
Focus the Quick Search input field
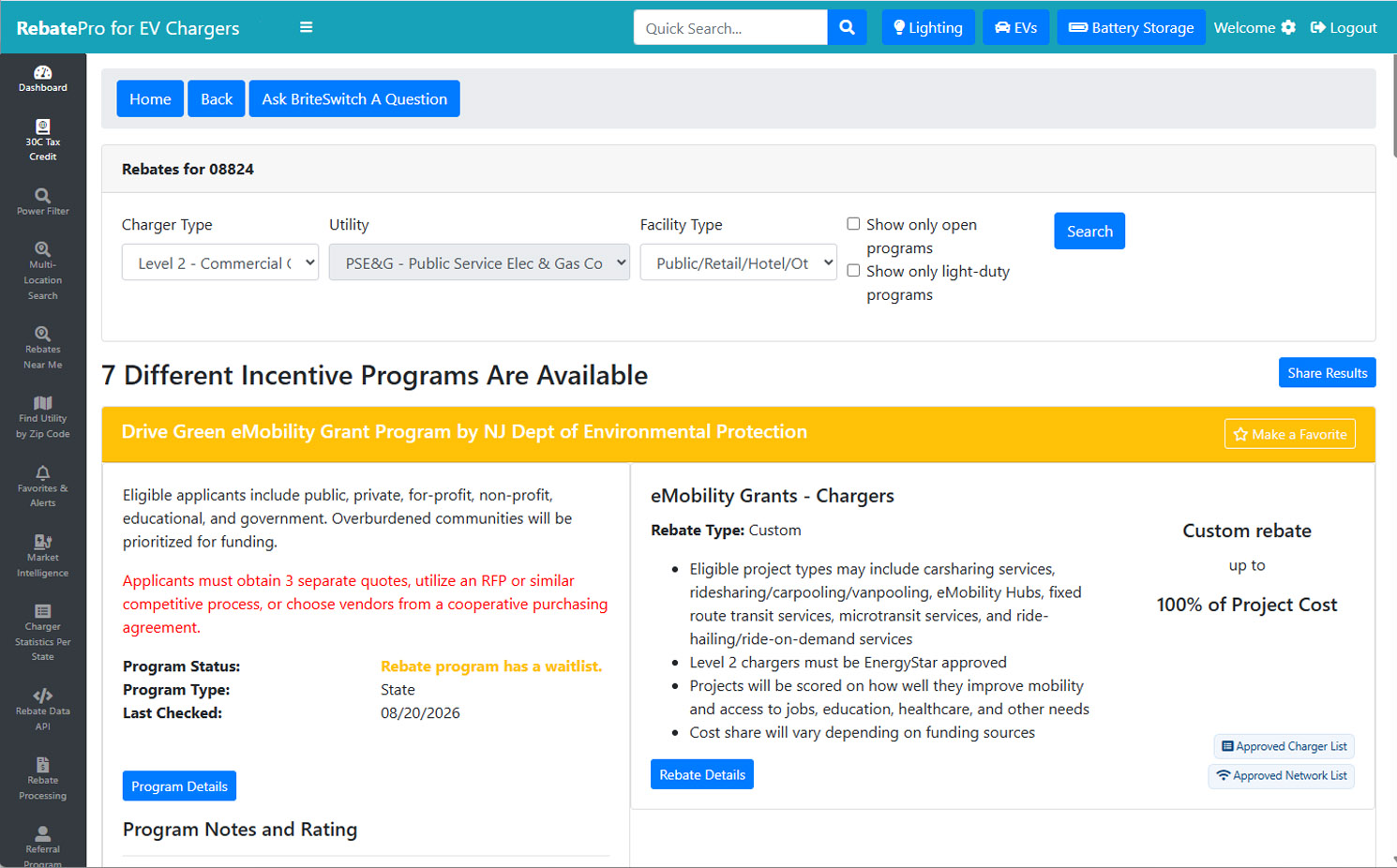pos(730,27)
